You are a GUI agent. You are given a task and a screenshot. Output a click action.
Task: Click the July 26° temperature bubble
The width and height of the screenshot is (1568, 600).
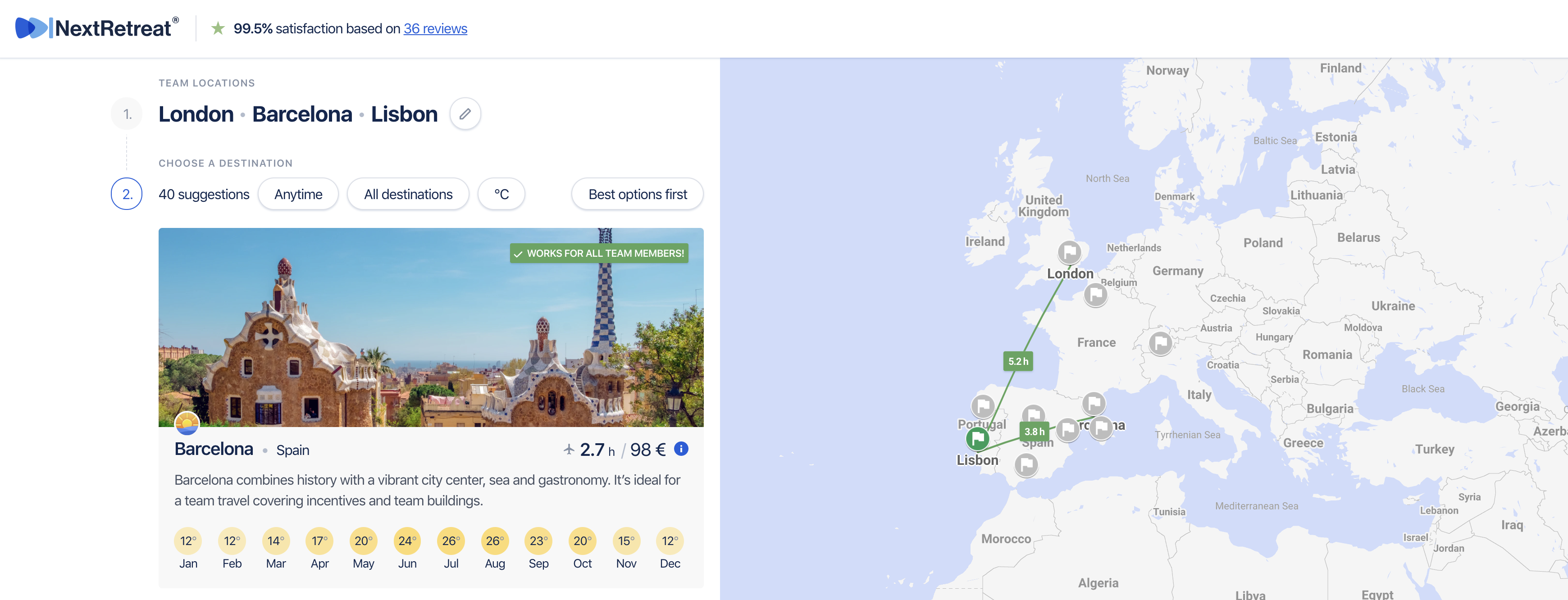[451, 540]
